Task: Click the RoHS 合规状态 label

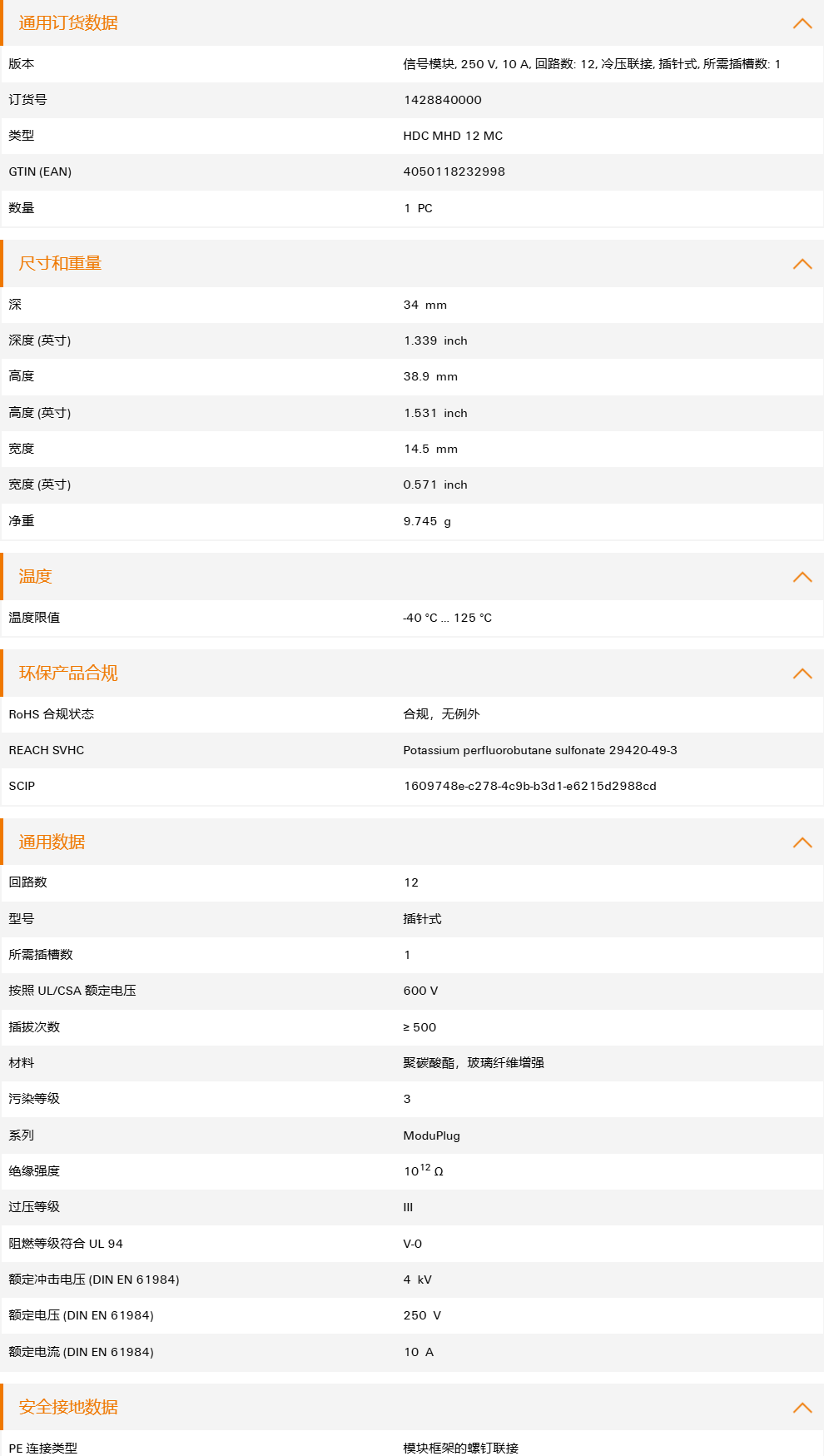Action: click(52, 714)
